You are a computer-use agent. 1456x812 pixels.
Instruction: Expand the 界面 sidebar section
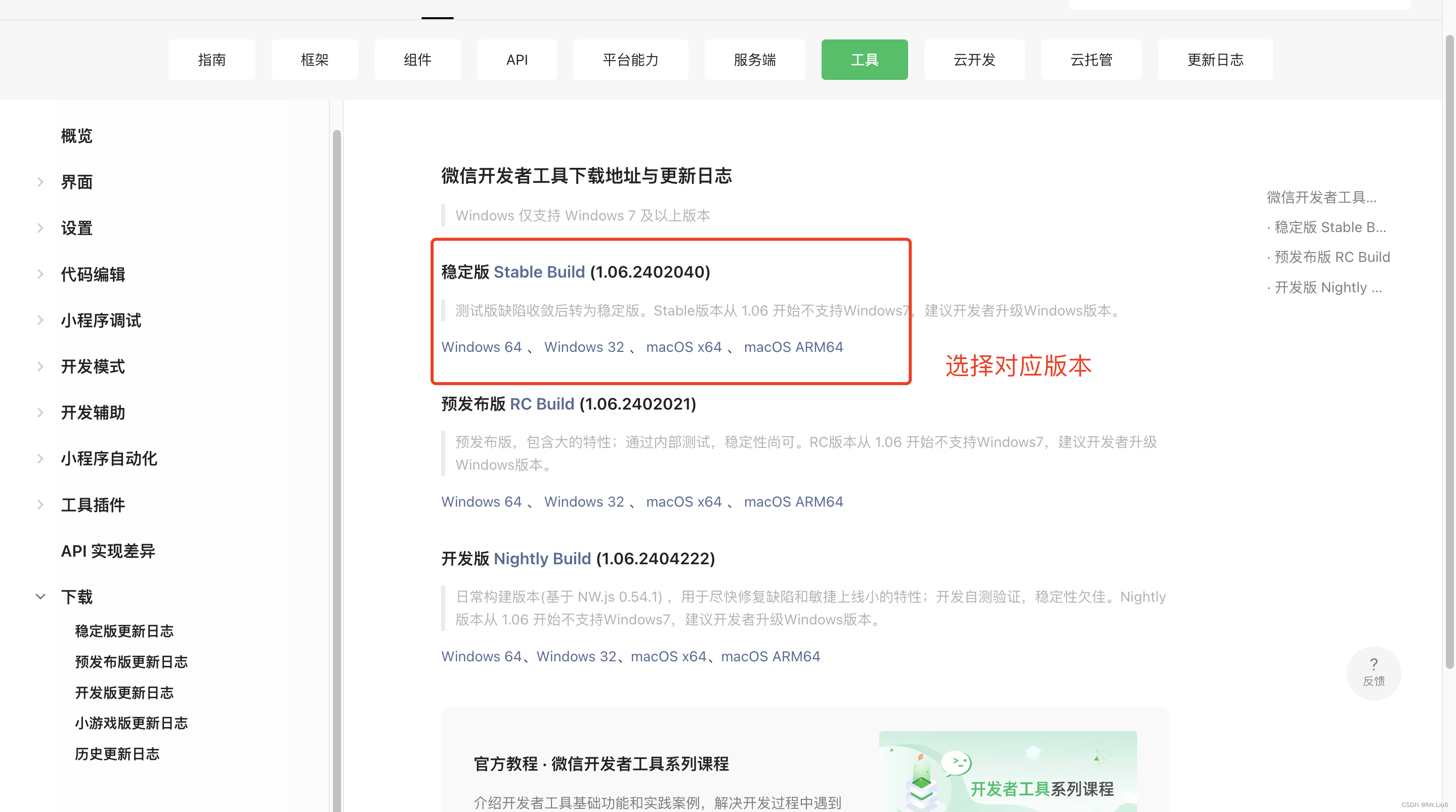click(40, 182)
